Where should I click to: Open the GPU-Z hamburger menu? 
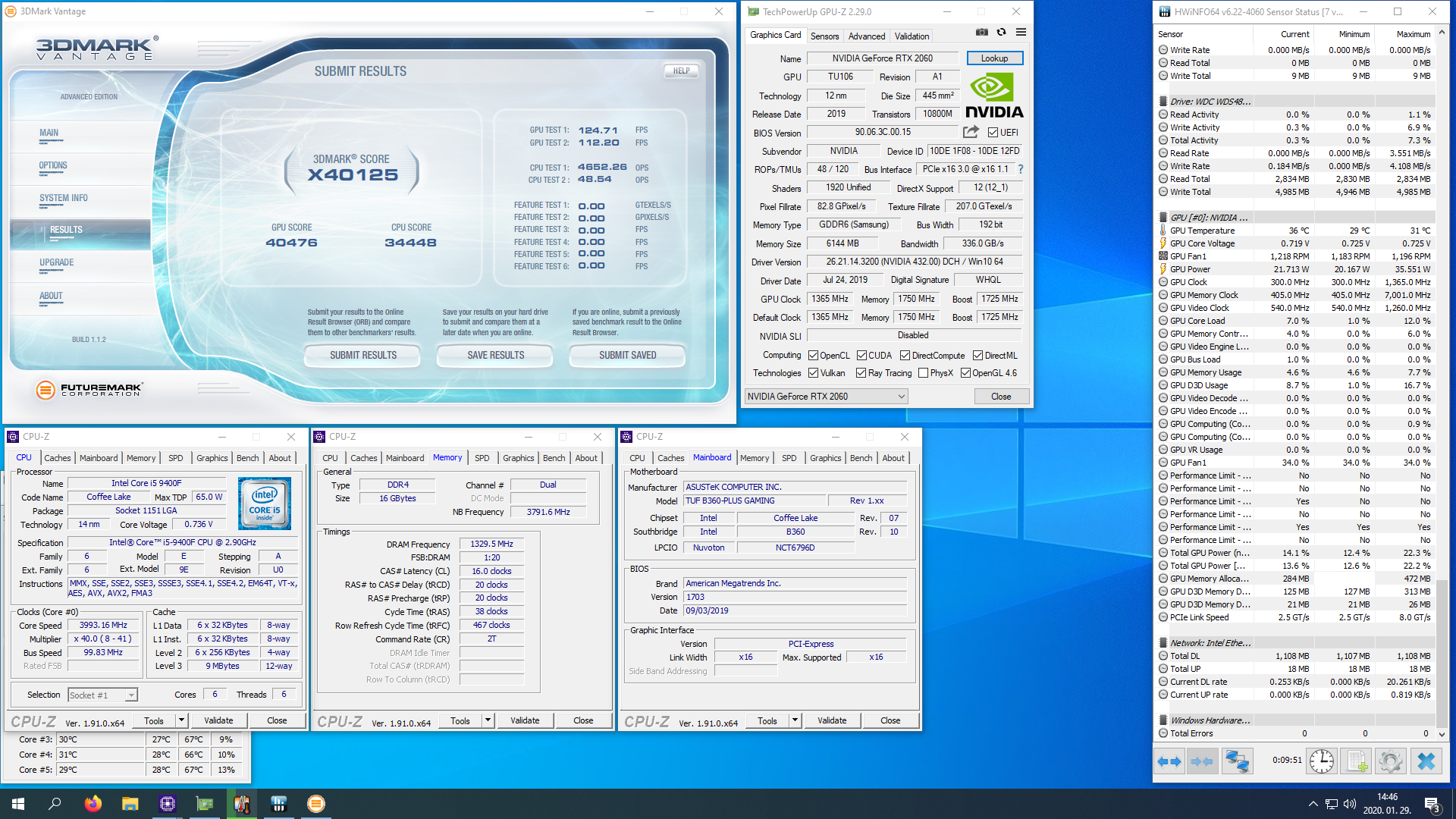(1021, 33)
